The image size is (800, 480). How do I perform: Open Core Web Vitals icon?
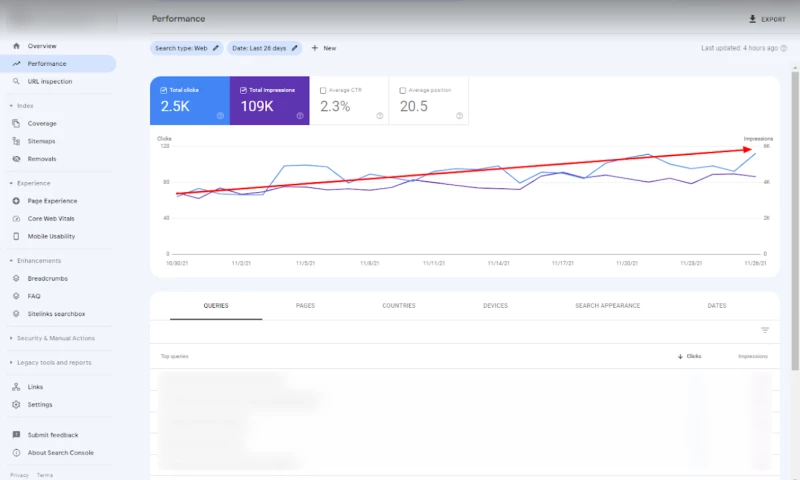tap(16, 218)
